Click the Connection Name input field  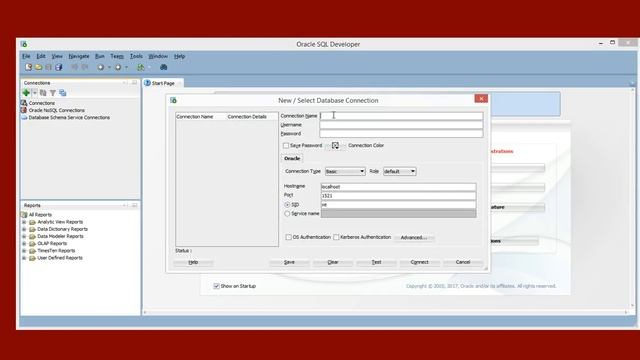coord(401,116)
